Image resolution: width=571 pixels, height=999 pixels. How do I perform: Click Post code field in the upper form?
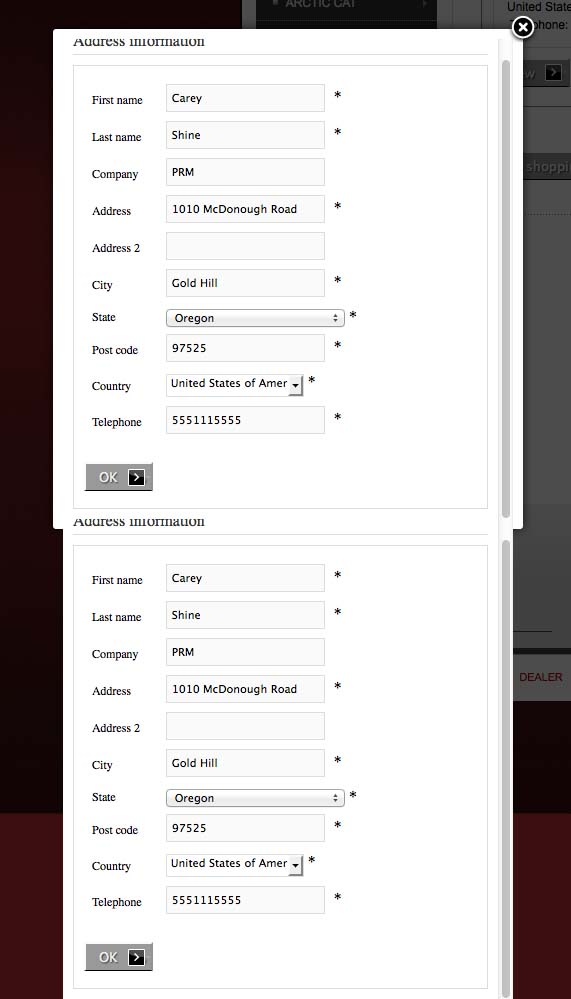pyautogui.click(x=245, y=348)
